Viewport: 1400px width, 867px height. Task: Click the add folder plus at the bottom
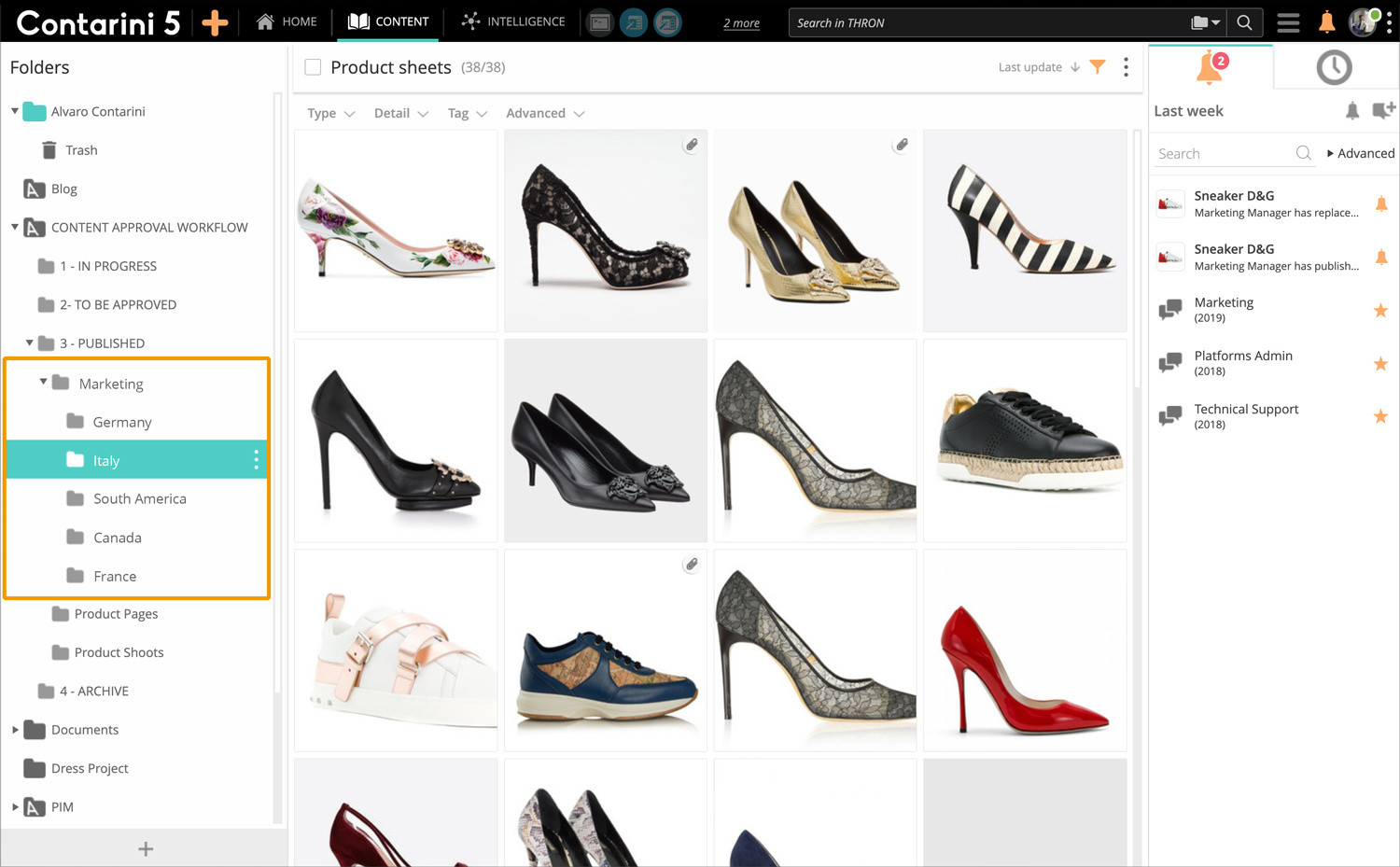[146, 848]
